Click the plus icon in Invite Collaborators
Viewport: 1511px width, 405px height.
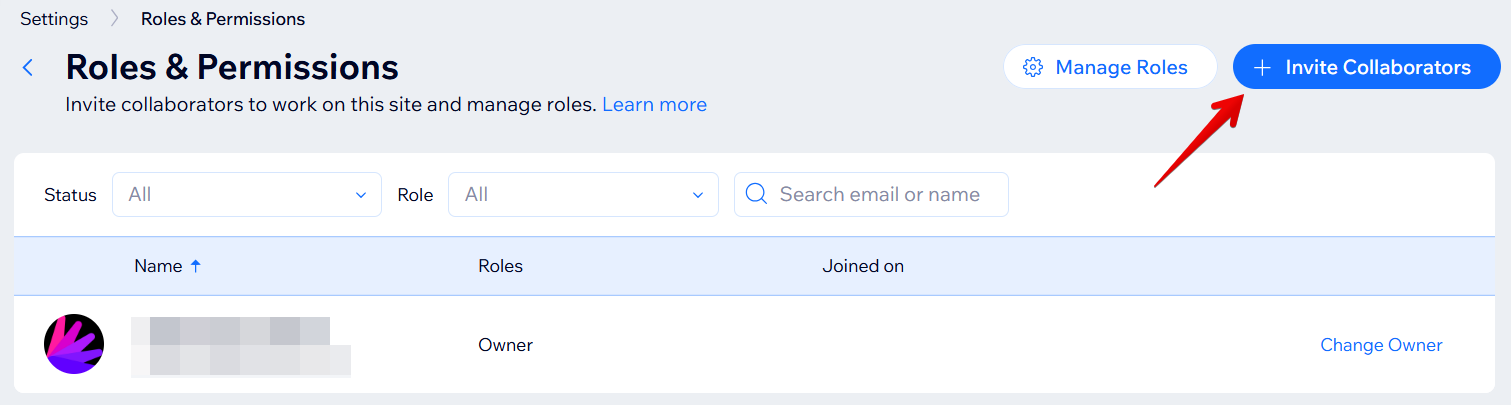pos(1263,68)
